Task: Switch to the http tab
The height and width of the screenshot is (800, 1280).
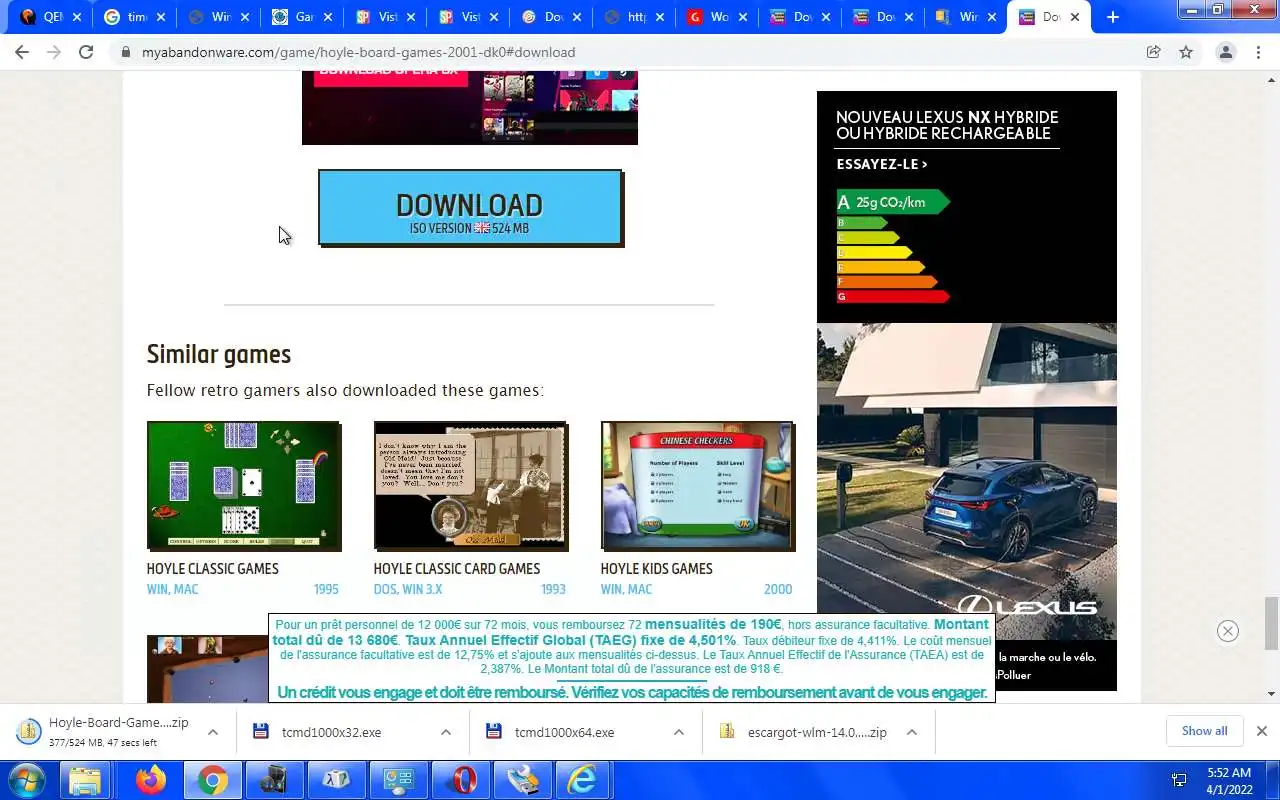Action: tap(633, 17)
